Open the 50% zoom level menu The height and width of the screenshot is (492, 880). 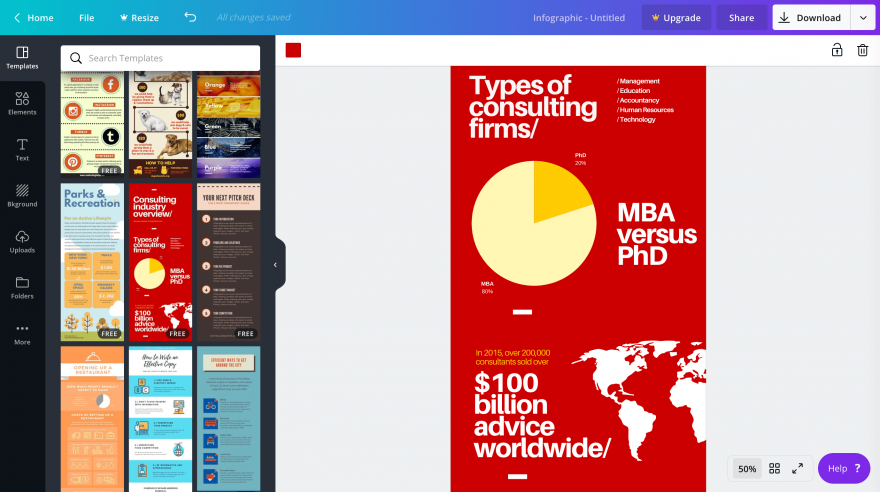[747, 468]
